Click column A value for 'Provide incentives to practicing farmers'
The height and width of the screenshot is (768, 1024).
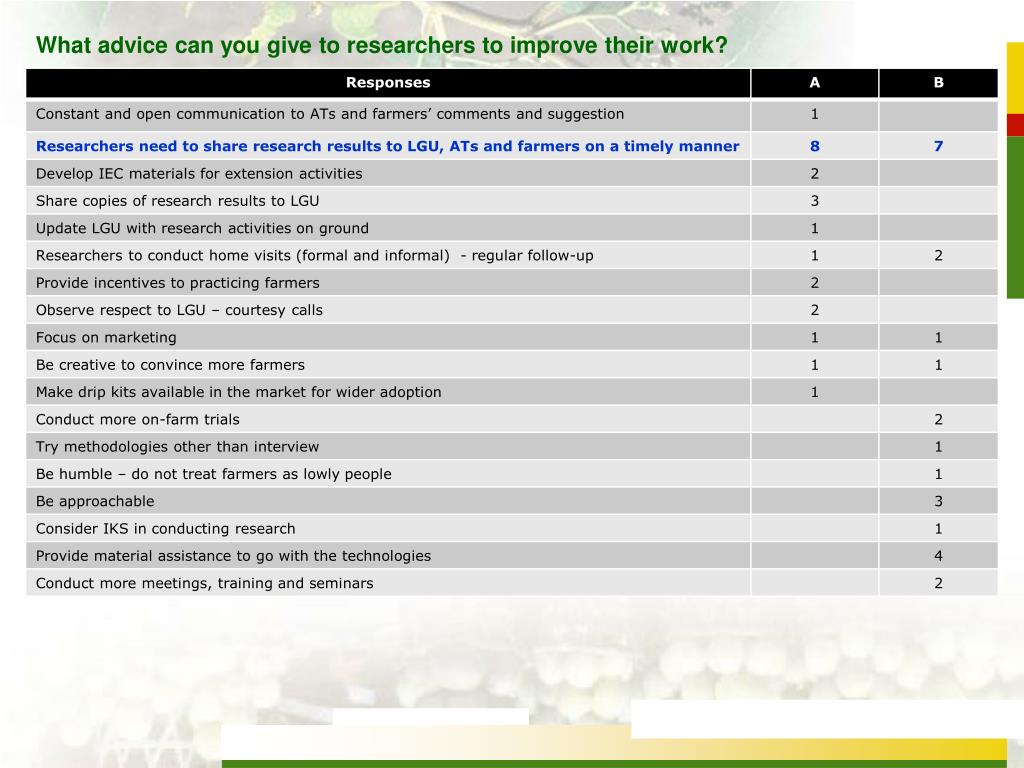[814, 283]
